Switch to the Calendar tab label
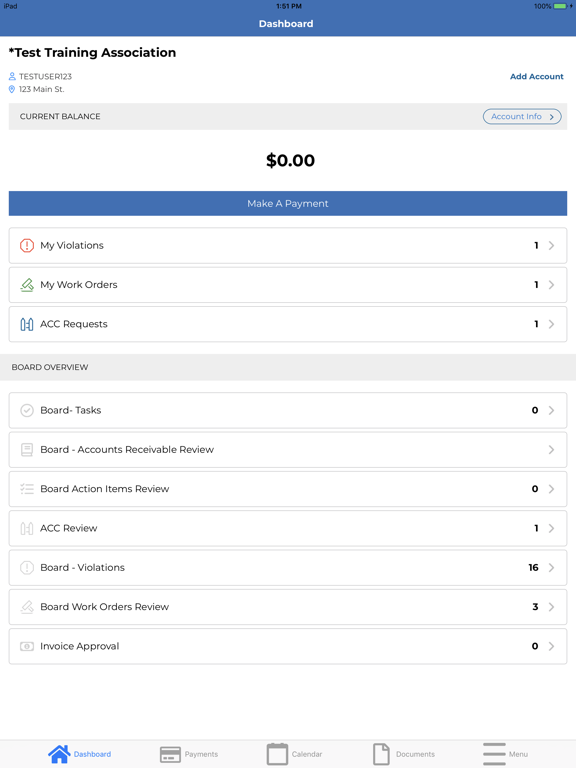The image size is (576, 768). click(307, 754)
